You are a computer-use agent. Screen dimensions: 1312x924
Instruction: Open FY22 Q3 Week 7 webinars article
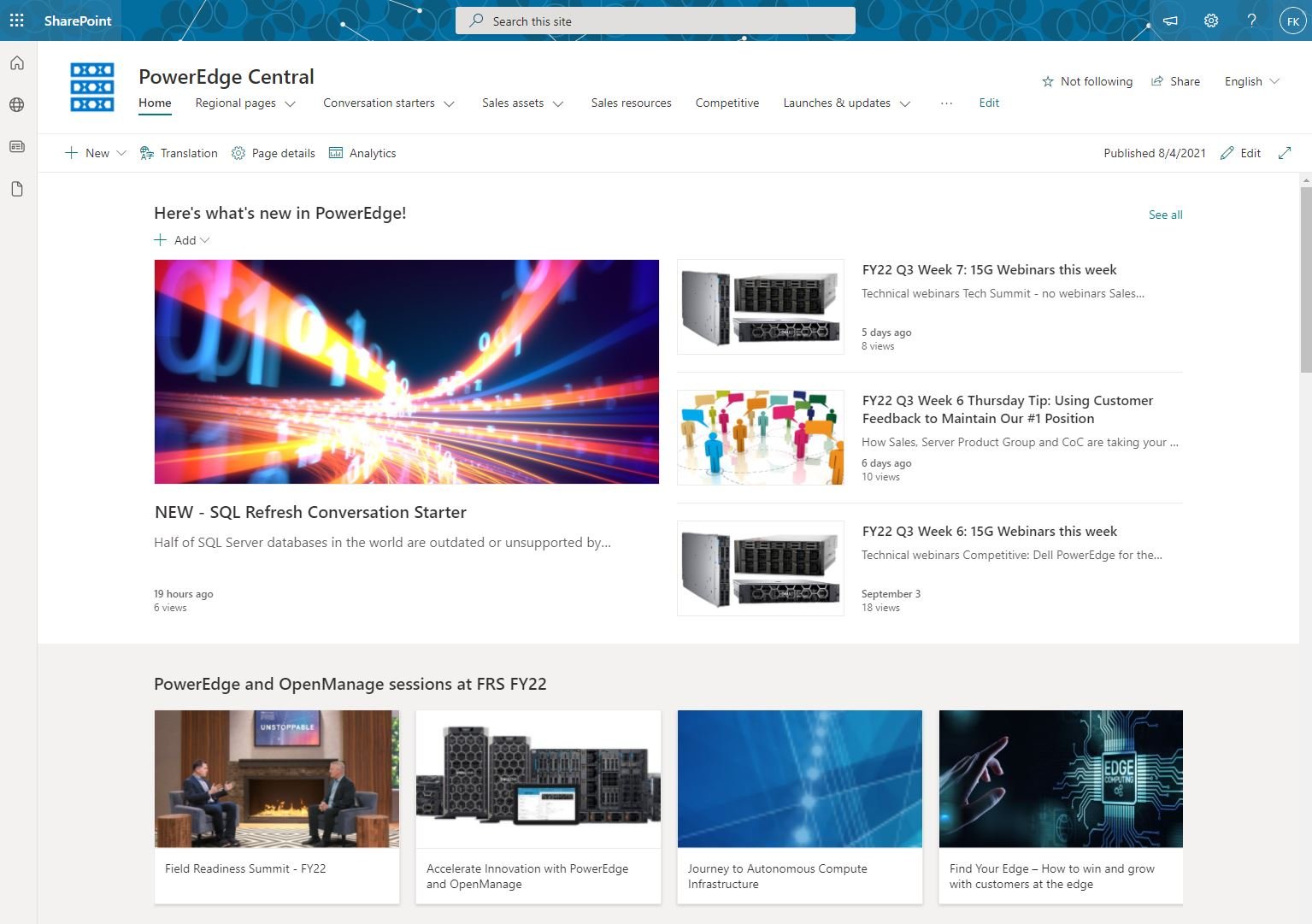click(x=989, y=269)
